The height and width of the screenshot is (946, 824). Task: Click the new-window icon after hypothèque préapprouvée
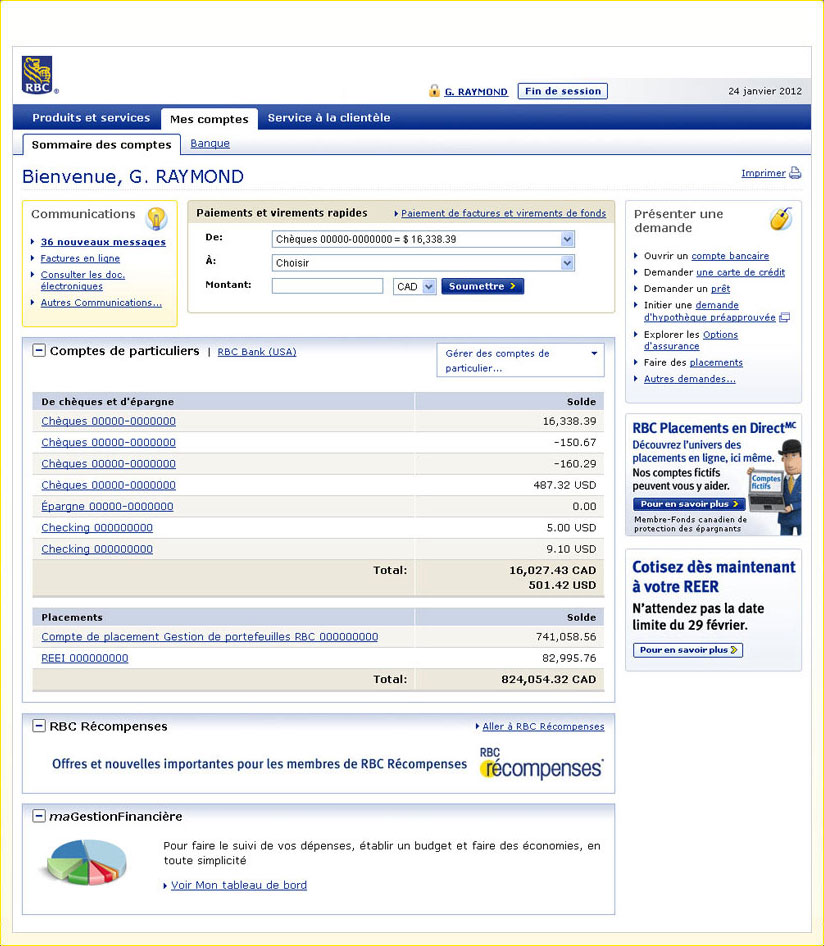(x=784, y=317)
